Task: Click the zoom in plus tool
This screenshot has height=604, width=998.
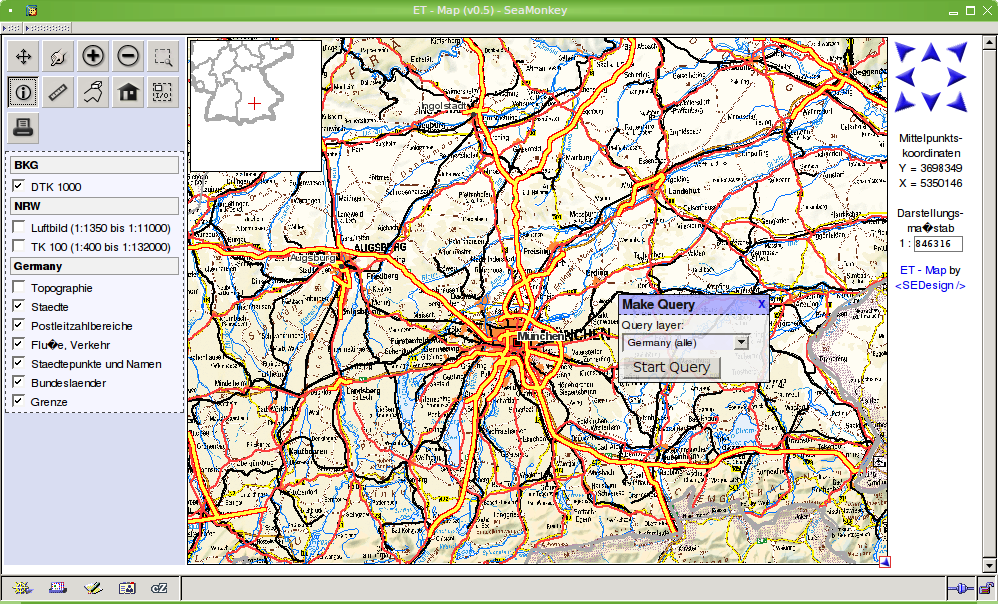Action: click(x=92, y=57)
